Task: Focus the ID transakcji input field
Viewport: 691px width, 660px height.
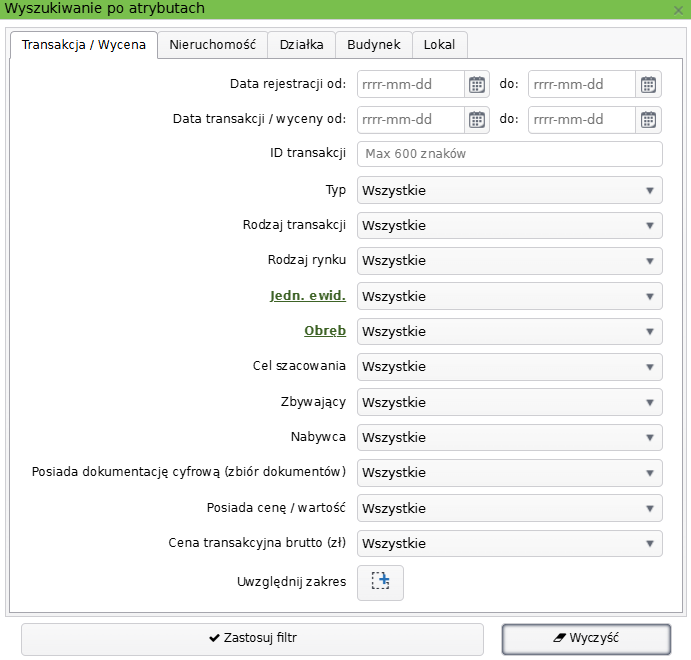Action: coord(510,154)
